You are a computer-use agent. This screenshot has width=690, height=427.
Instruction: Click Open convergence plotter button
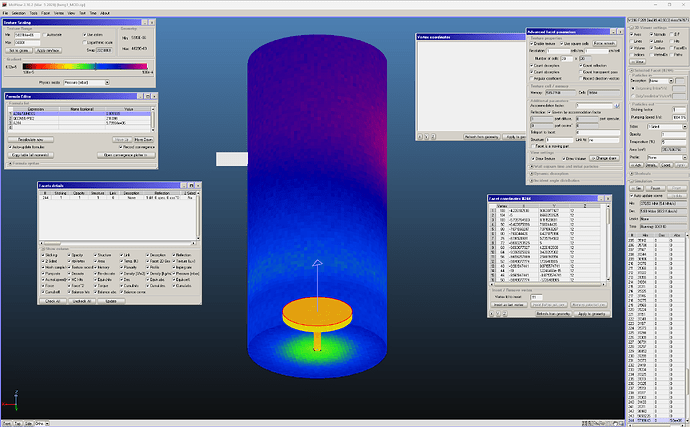(x=126, y=155)
